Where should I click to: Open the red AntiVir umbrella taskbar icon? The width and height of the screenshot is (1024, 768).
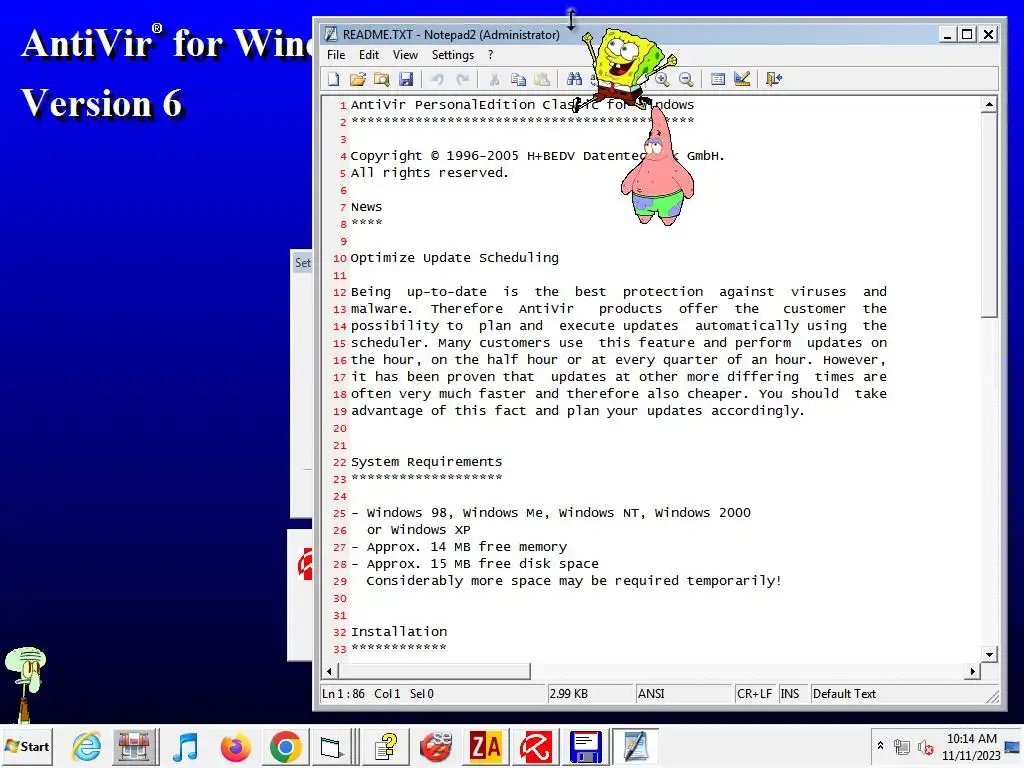(536, 746)
